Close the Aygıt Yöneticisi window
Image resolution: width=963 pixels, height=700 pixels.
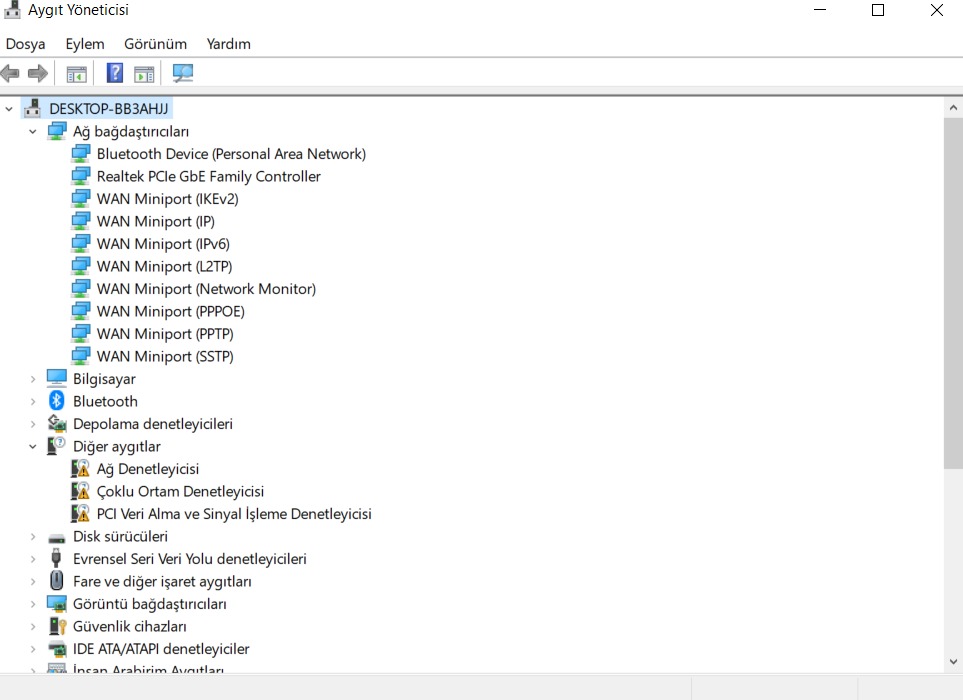pos(937,10)
